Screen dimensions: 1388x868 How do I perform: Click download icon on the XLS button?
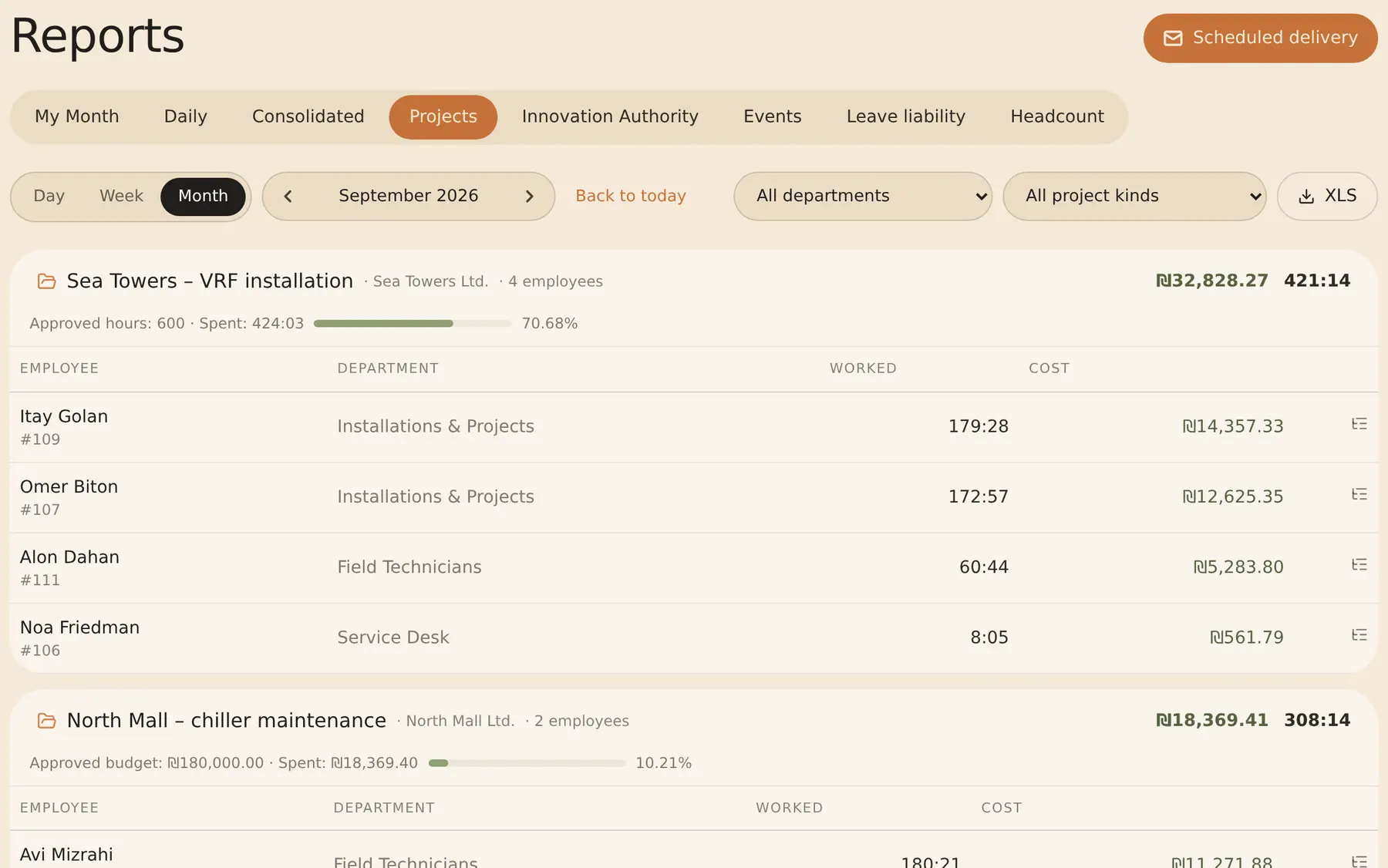click(x=1306, y=197)
